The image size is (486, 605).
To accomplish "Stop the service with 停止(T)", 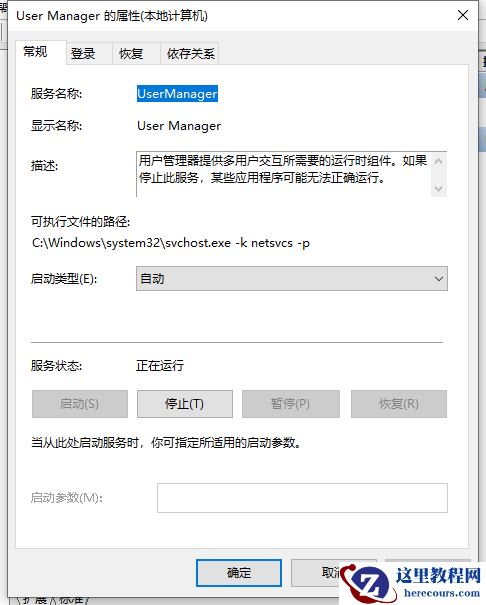I will tap(185, 404).
